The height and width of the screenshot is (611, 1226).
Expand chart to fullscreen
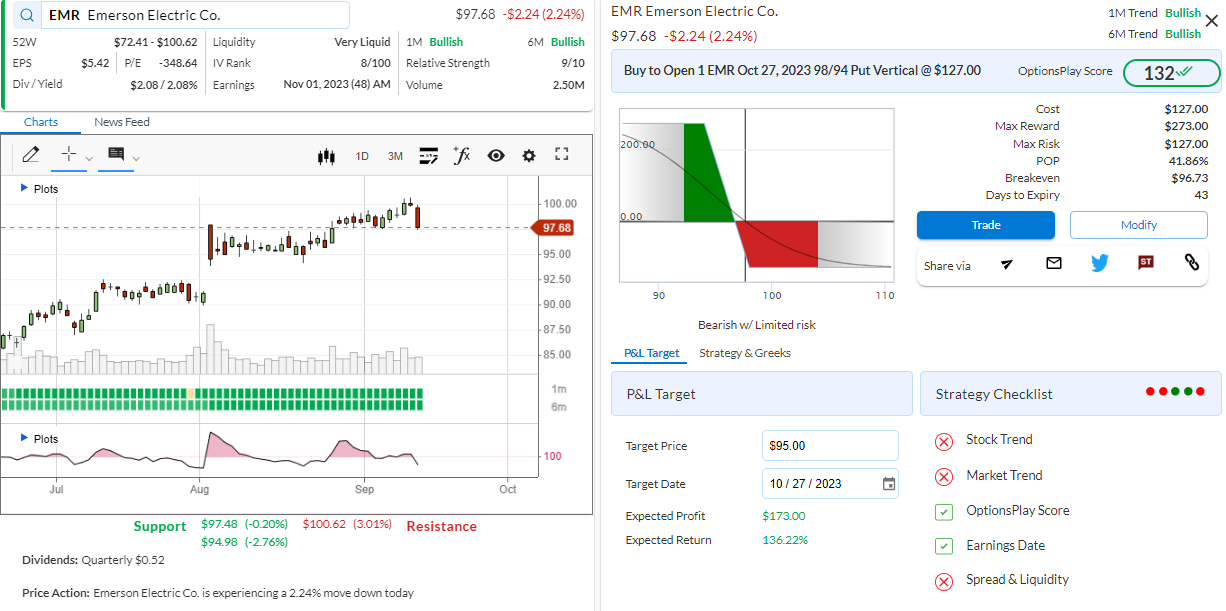click(x=561, y=154)
